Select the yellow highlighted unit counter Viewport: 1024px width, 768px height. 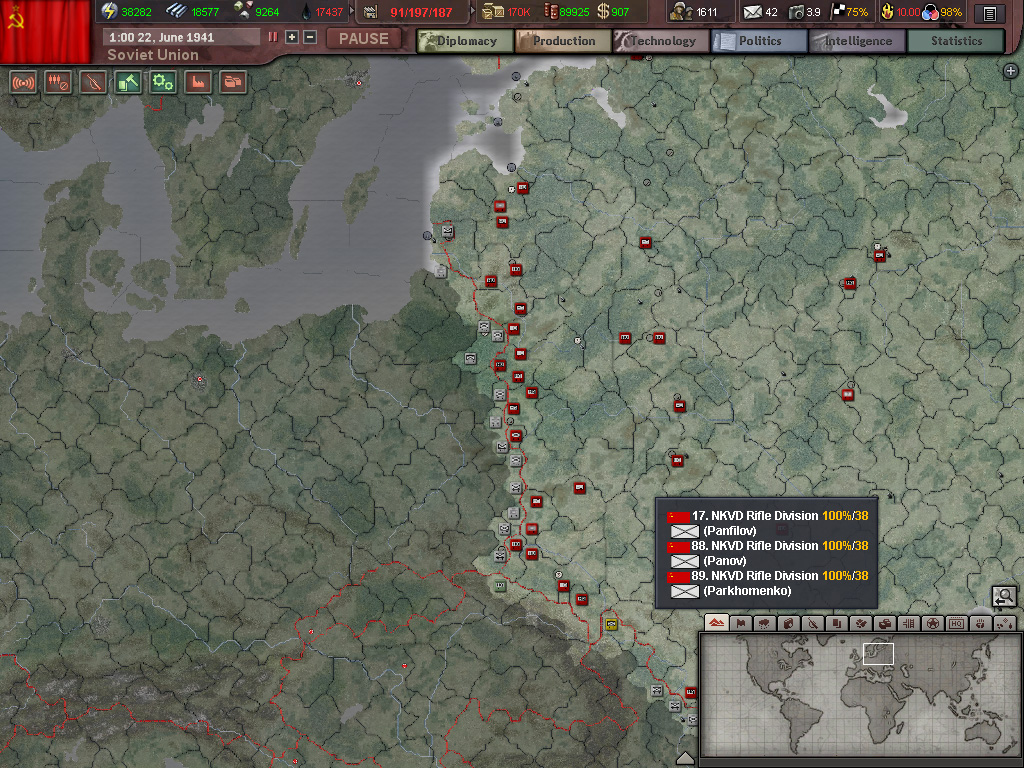pos(611,624)
